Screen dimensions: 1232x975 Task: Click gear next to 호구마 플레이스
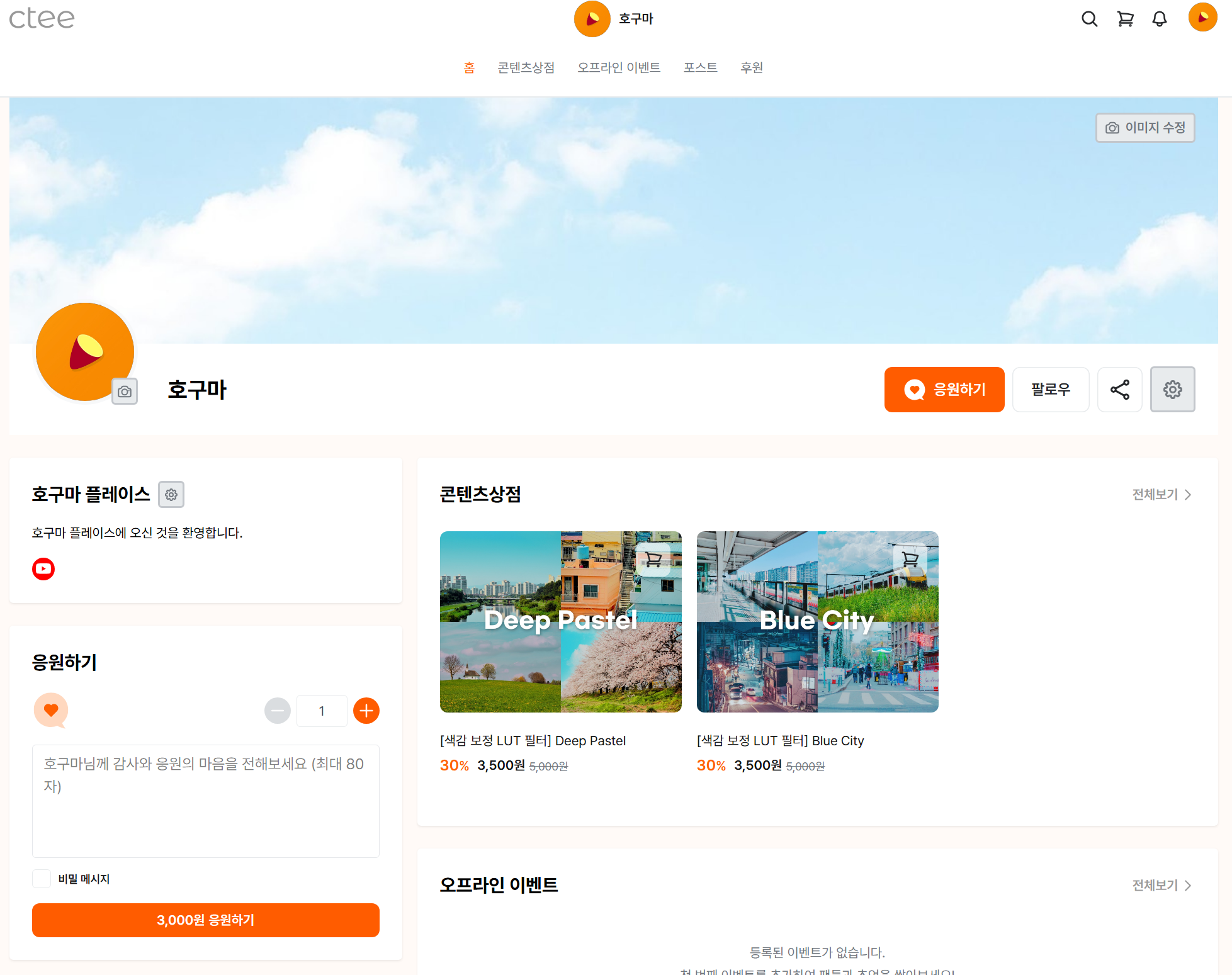171,495
